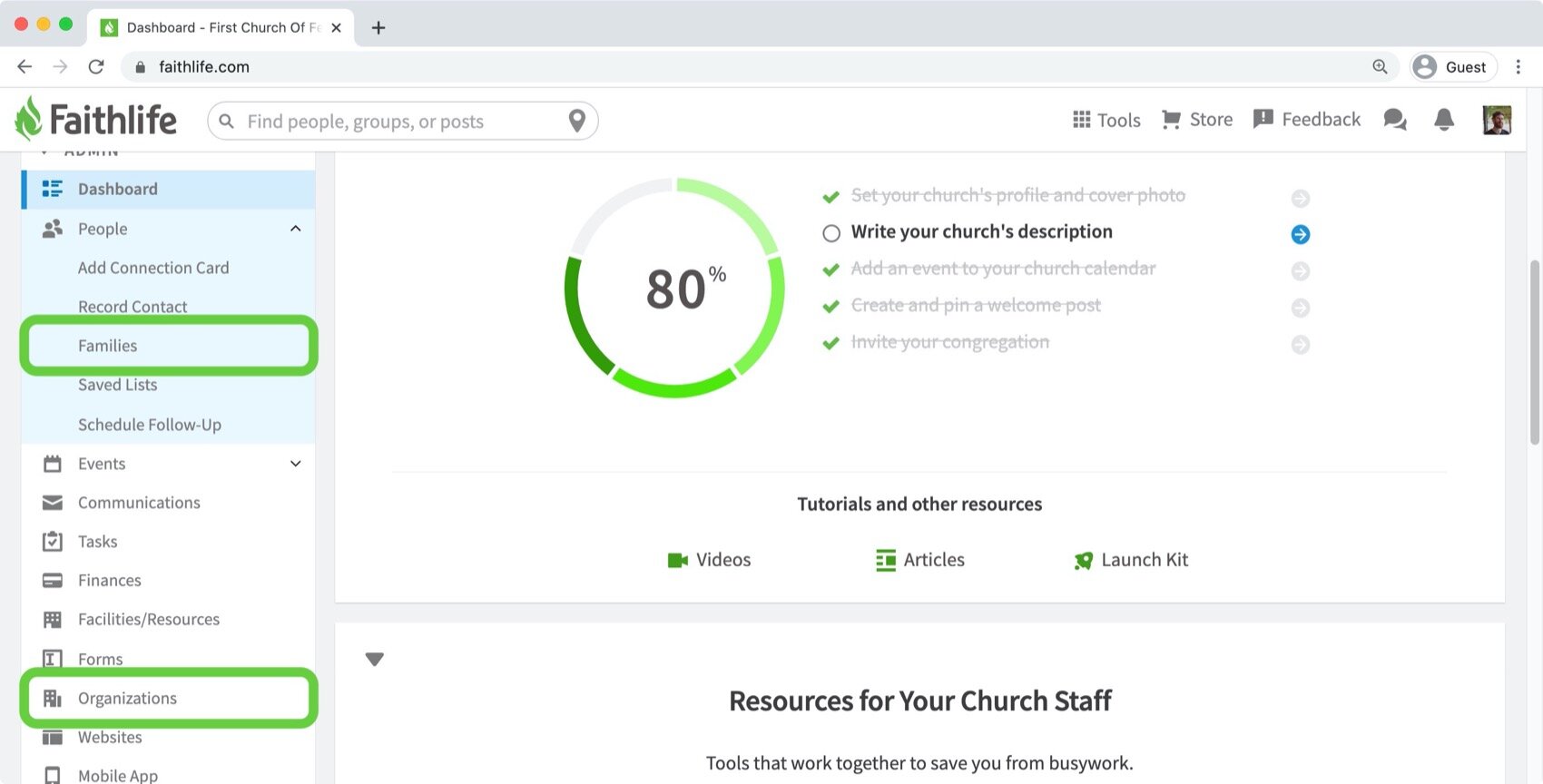Open the Videos tutorials link
1543x784 pixels.
[x=709, y=560]
